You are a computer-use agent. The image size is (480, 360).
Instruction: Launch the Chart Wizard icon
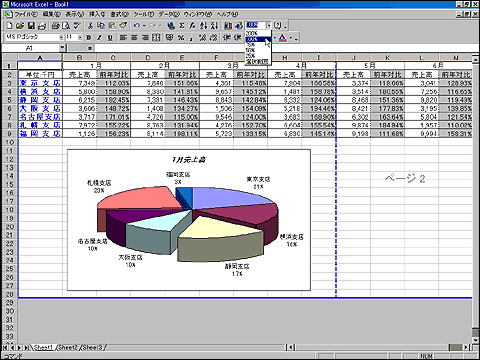pyautogui.click(x=228, y=26)
